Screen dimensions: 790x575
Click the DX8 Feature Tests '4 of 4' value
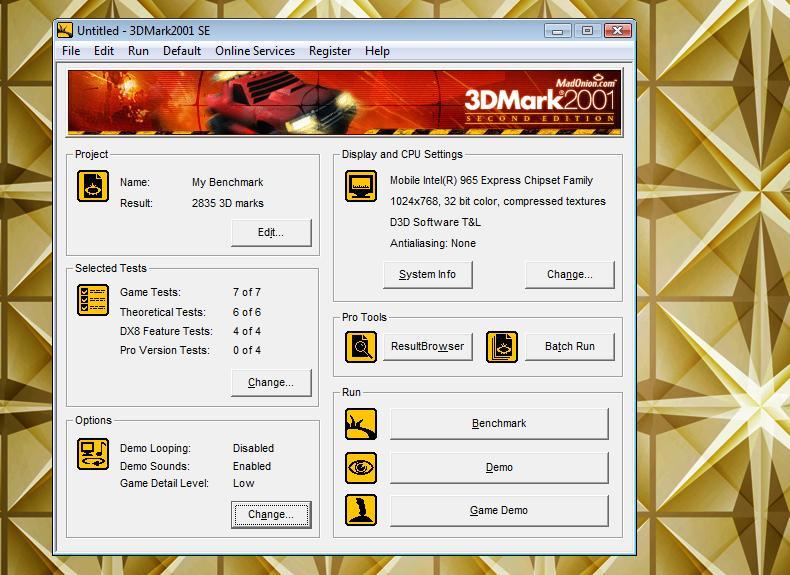click(247, 331)
